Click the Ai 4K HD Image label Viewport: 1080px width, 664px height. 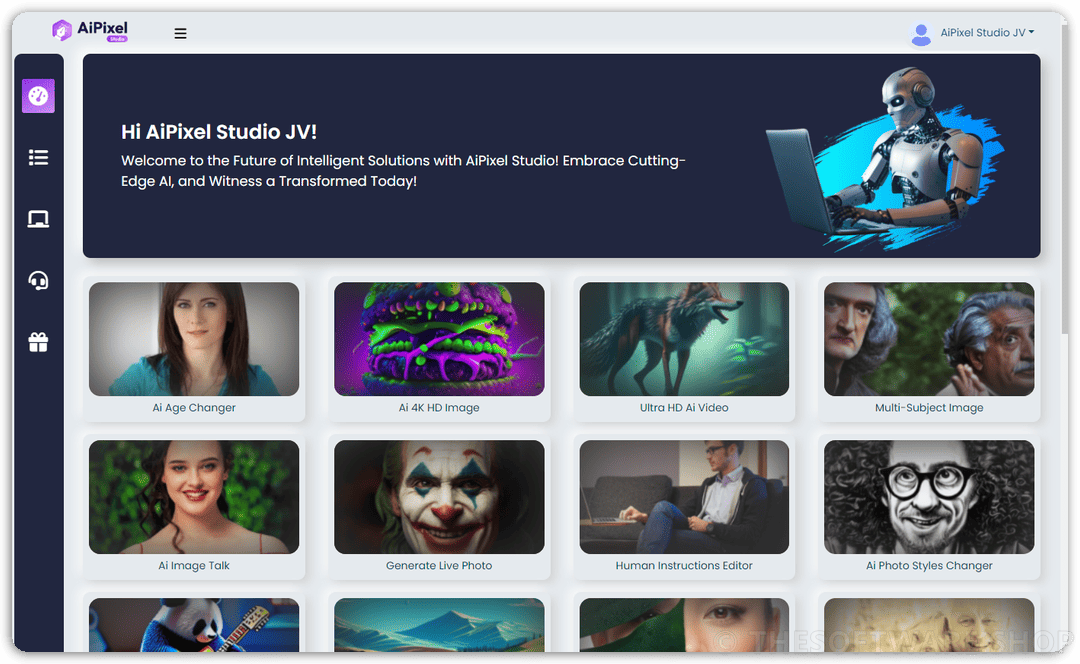click(439, 408)
